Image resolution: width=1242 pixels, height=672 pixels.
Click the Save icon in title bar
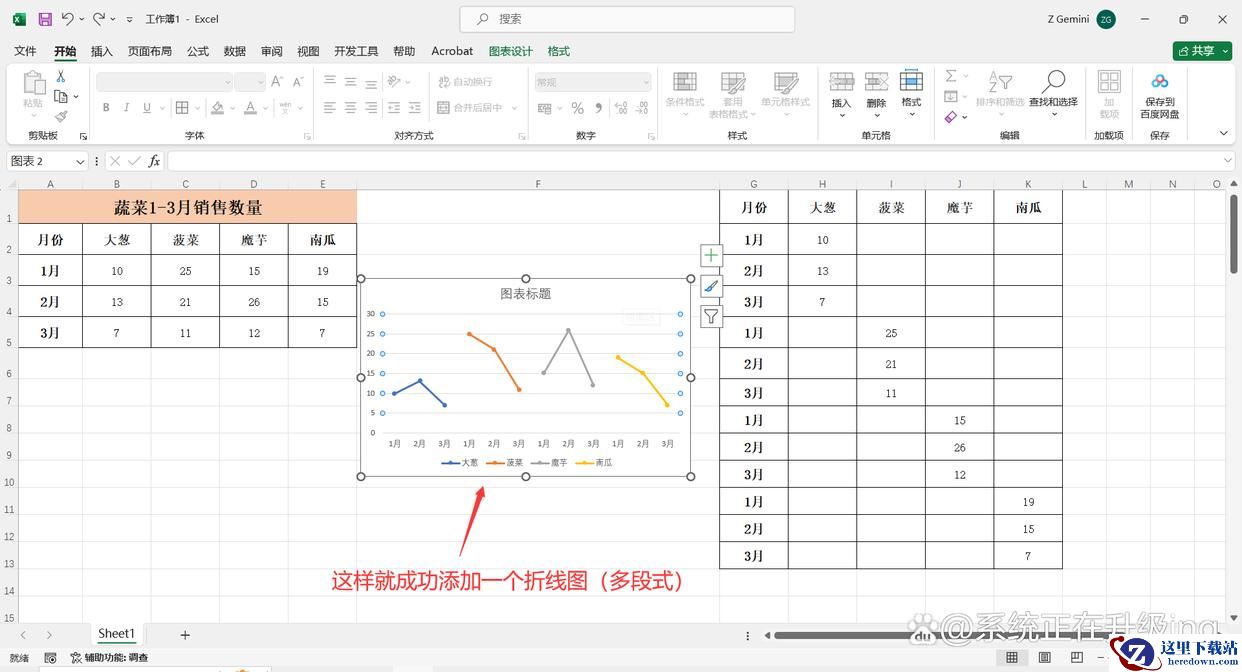point(45,19)
